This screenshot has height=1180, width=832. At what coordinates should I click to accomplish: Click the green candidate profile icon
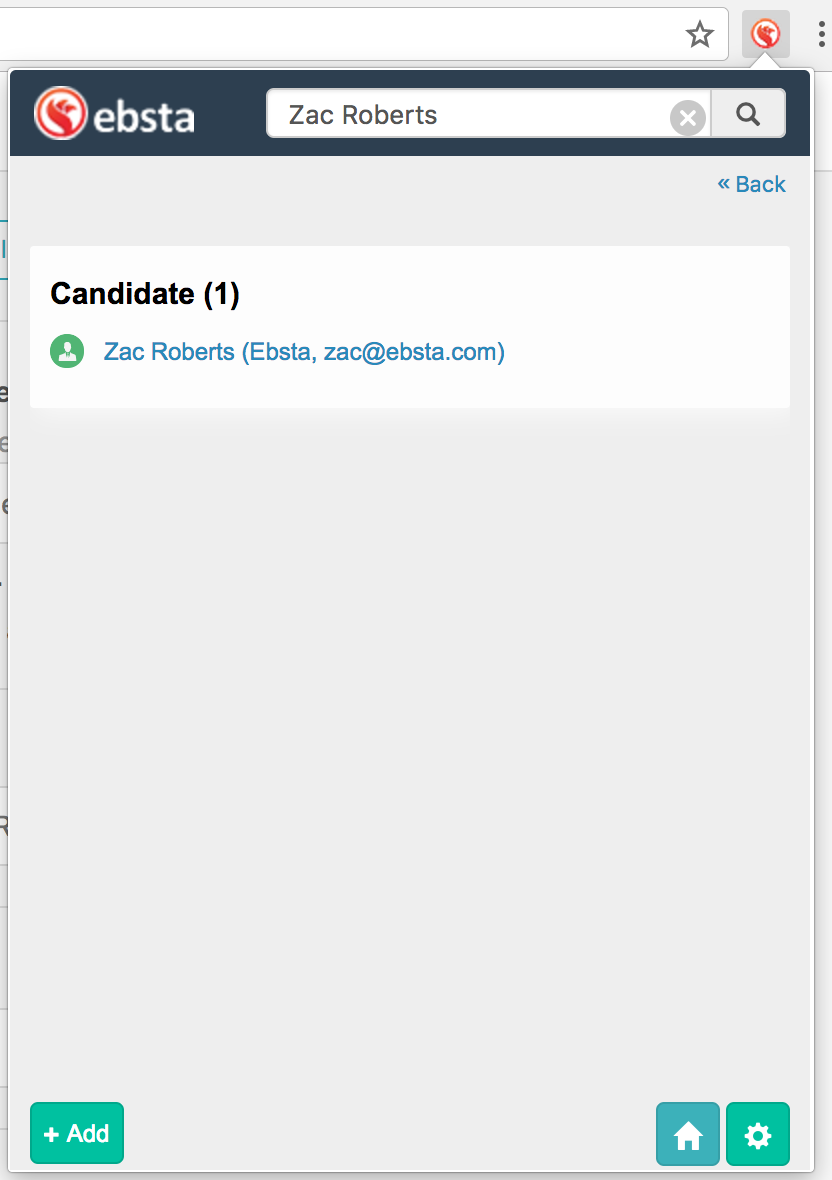(x=67, y=352)
